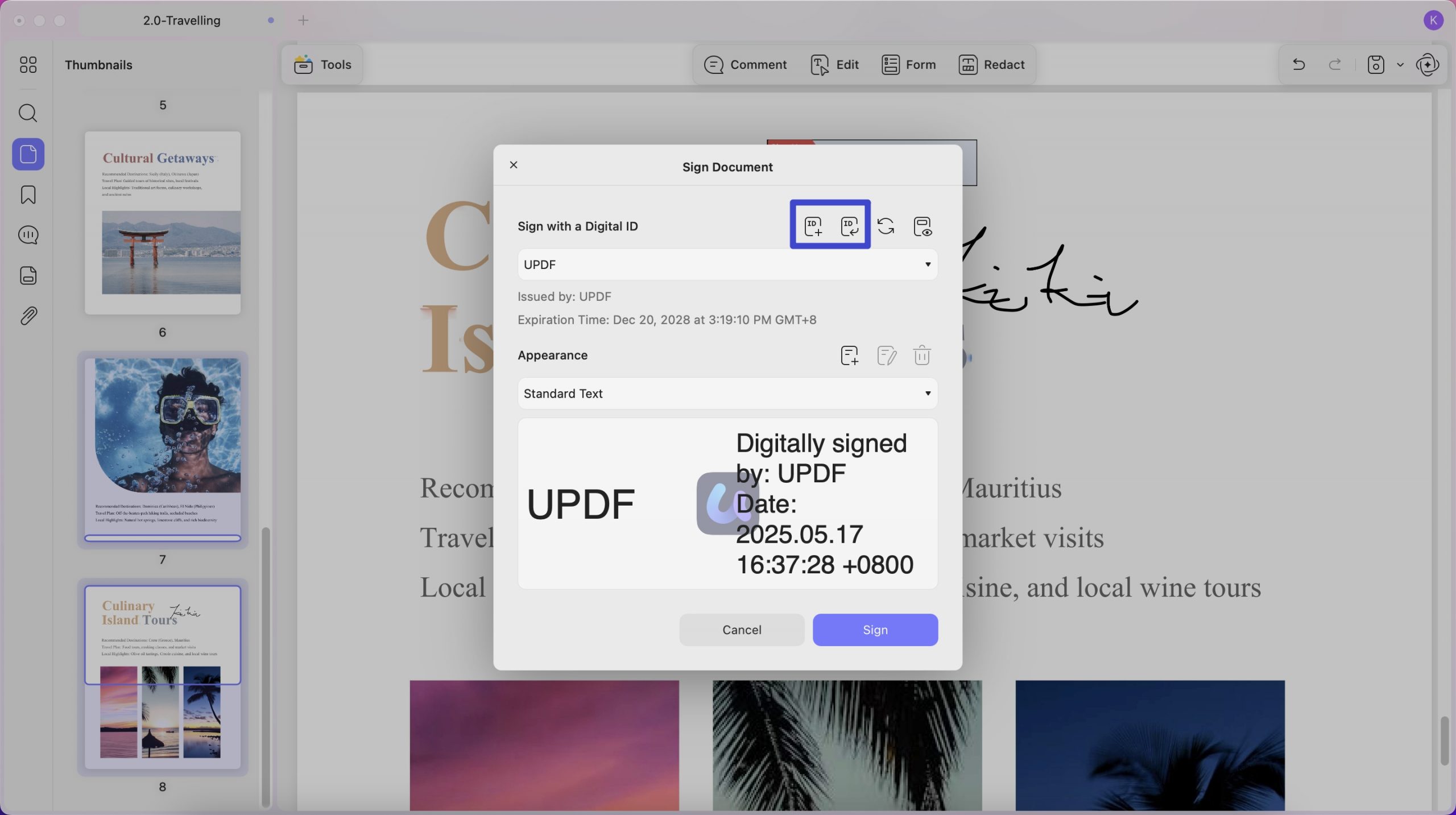The height and width of the screenshot is (815, 1456).
Task: Undo the last action
Action: point(1298,65)
